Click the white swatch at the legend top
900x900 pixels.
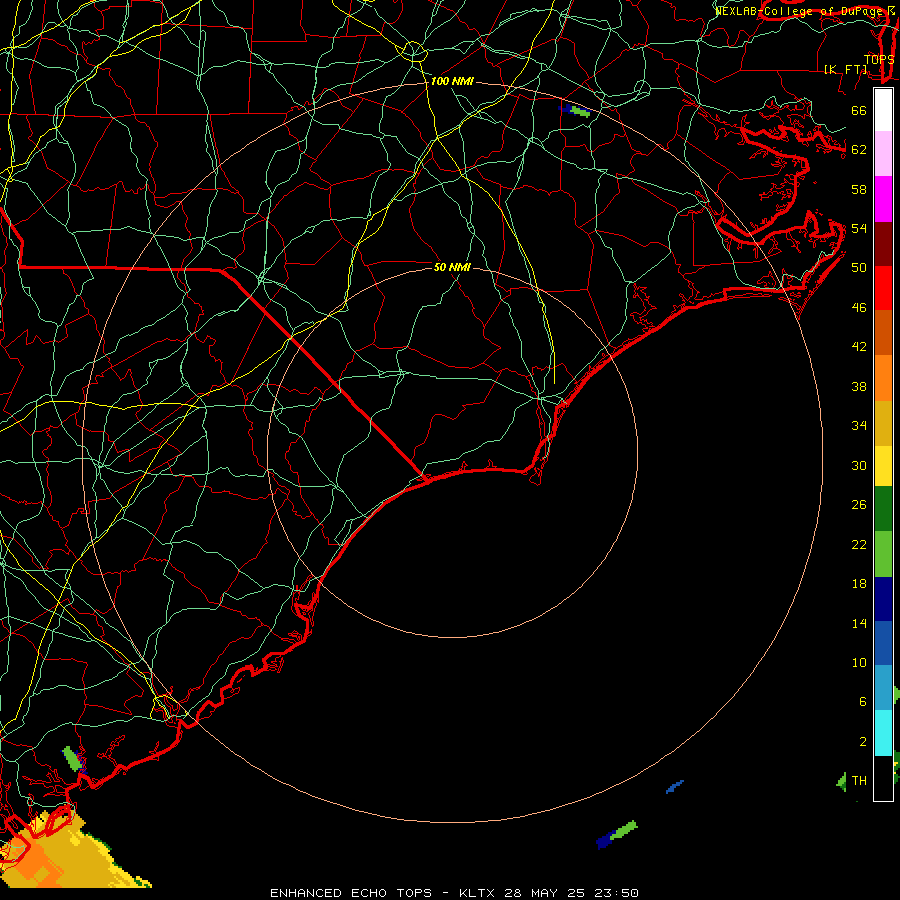pos(883,110)
